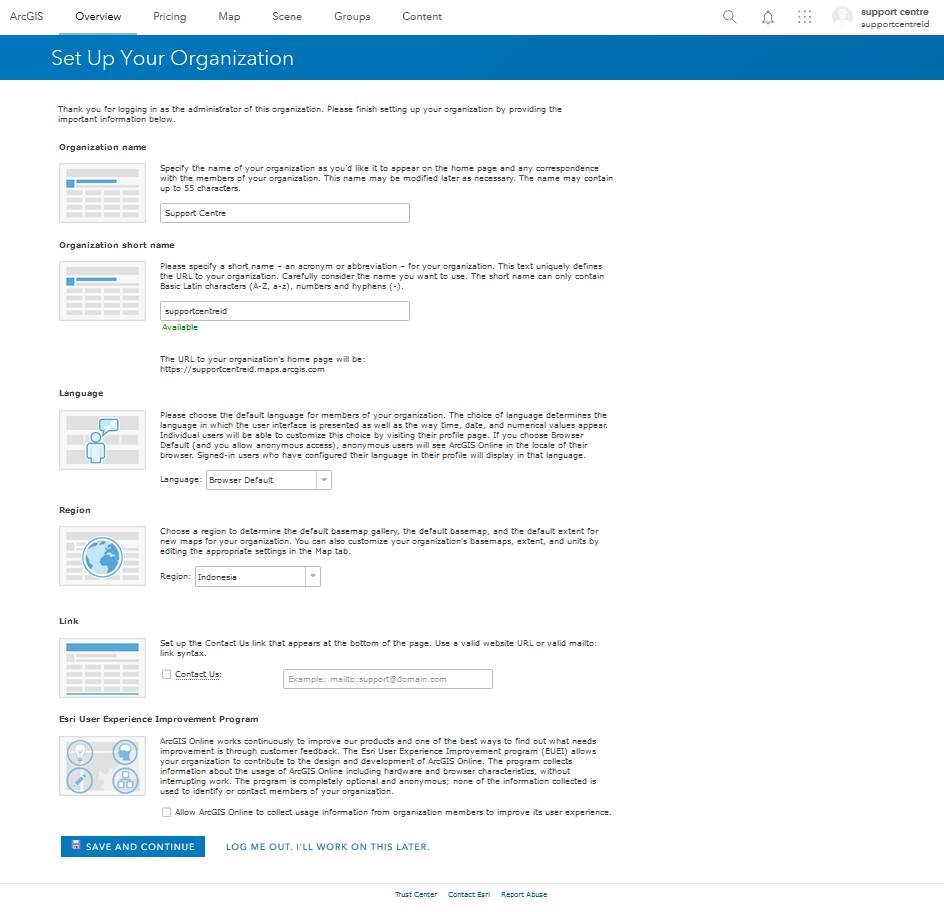The width and height of the screenshot is (944, 912).
Task: Open the Map tab
Action: tap(229, 16)
